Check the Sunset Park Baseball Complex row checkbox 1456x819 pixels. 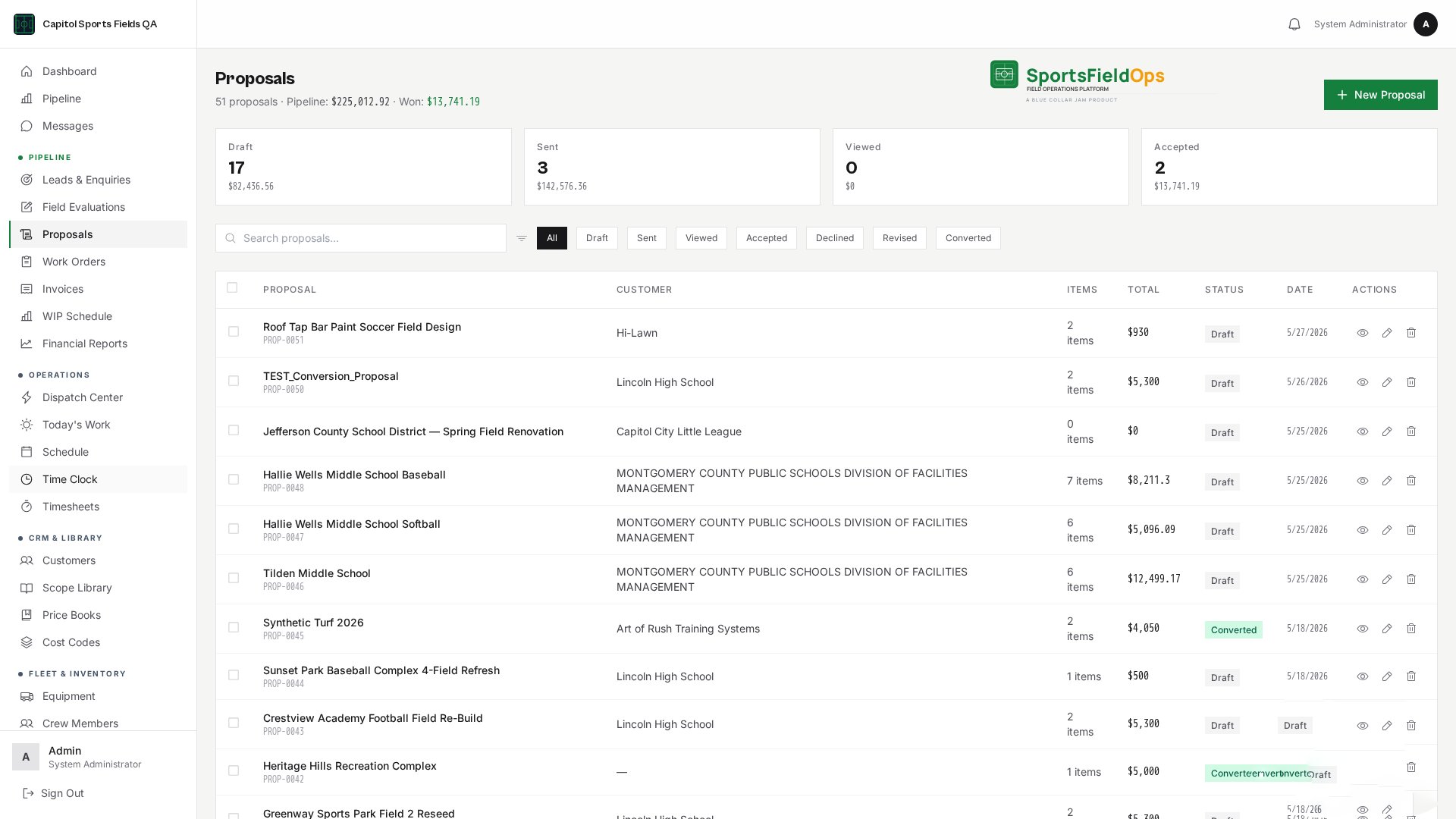[x=234, y=675]
